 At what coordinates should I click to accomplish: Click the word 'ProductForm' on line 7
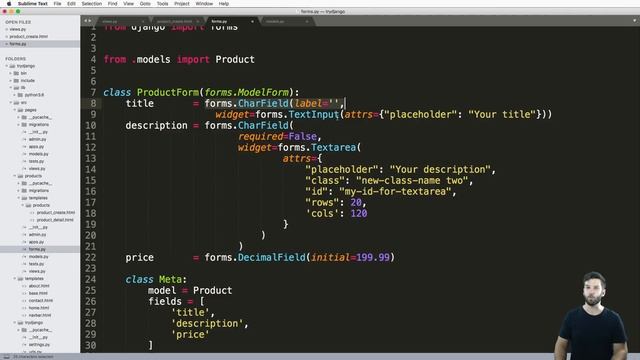167,93
